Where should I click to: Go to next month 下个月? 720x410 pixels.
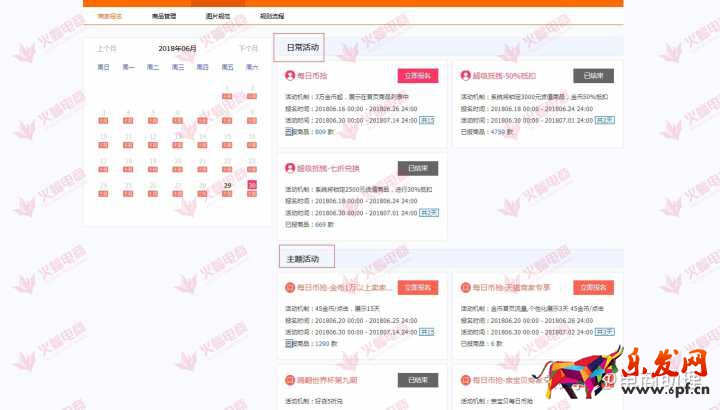point(248,48)
